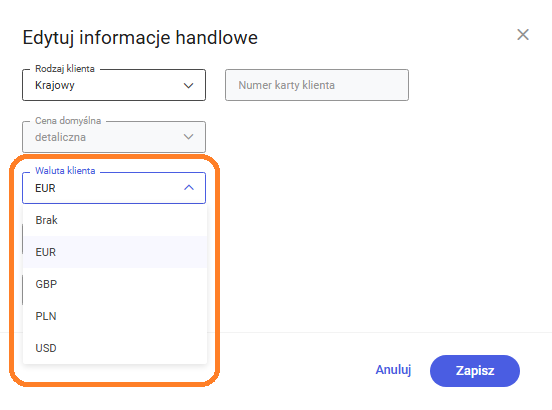This screenshot has width=552, height=410.
Task: Select USD from the currency list
Action: click(x=115, y=348)
